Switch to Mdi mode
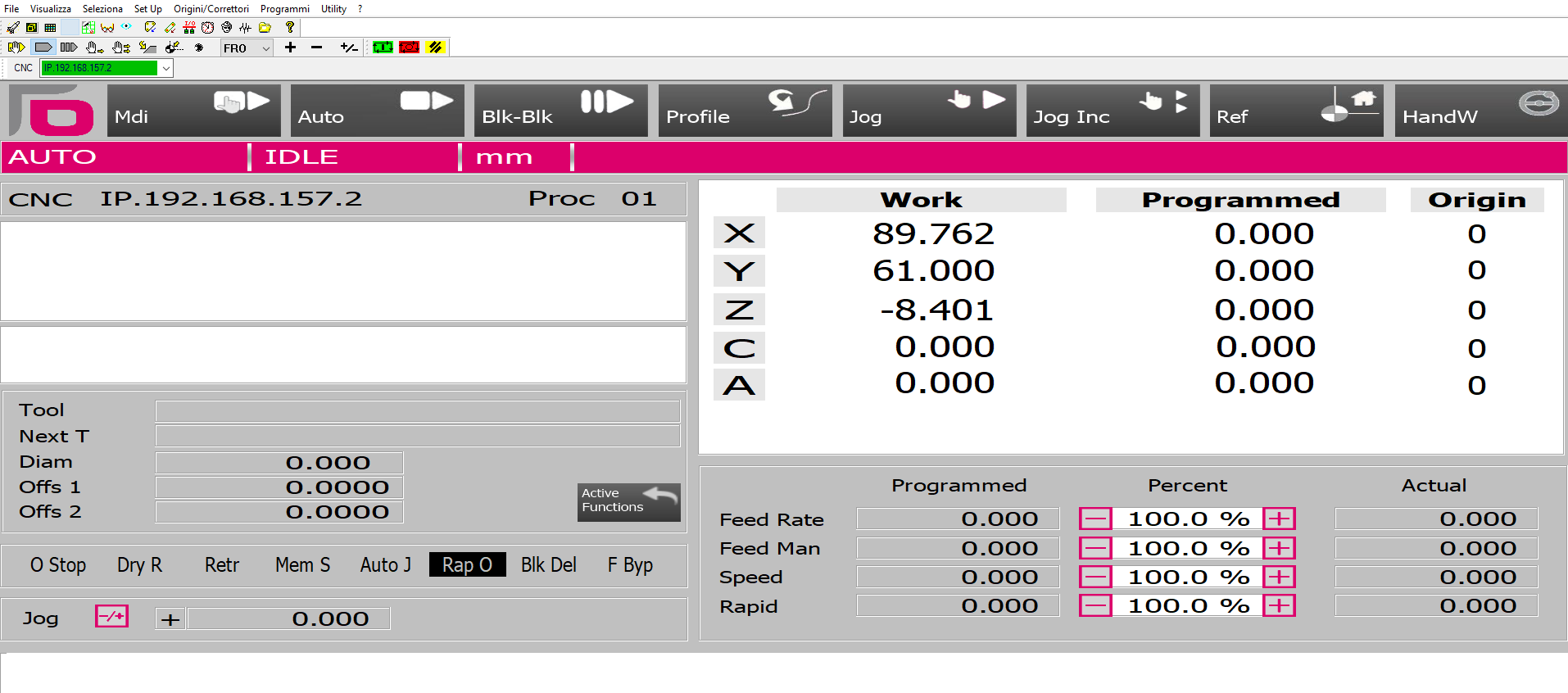1568x693 pixels. pos(193,111)
